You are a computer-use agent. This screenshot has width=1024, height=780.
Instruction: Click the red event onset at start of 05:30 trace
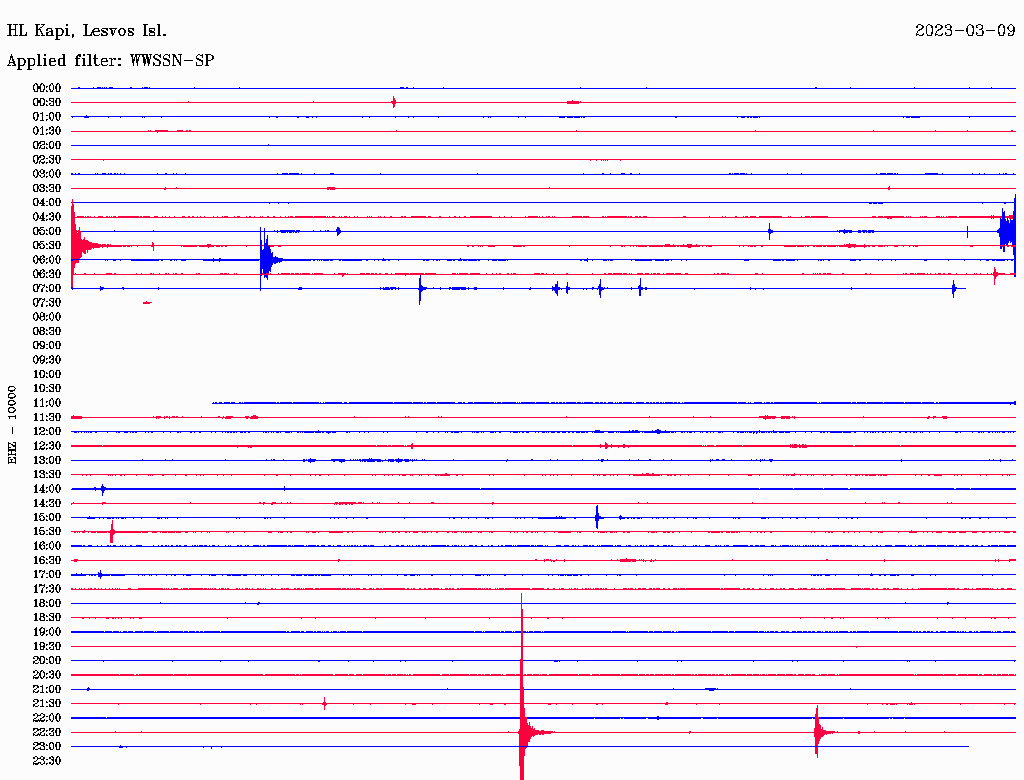point(74,243)
